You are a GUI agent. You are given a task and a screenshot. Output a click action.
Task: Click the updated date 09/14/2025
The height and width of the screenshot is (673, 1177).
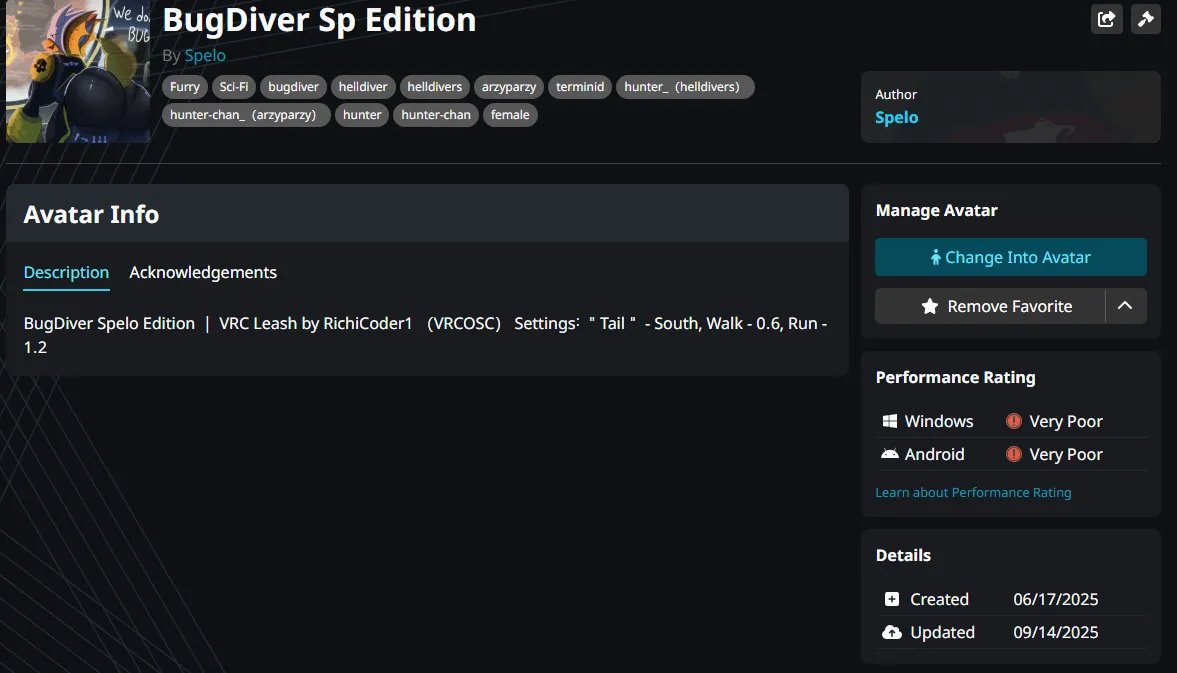tap(1055, 632)
